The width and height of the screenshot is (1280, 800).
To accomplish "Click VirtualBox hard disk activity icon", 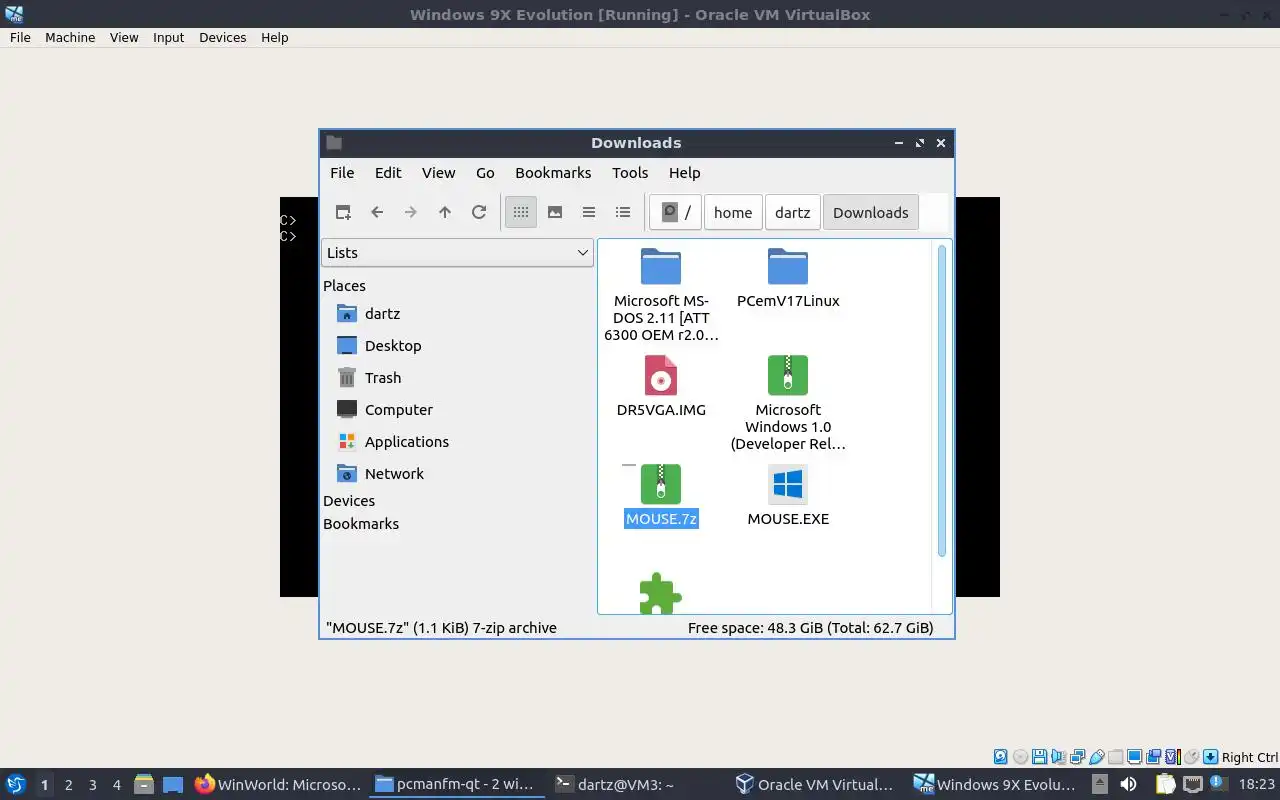I will tap(1000, 757).
